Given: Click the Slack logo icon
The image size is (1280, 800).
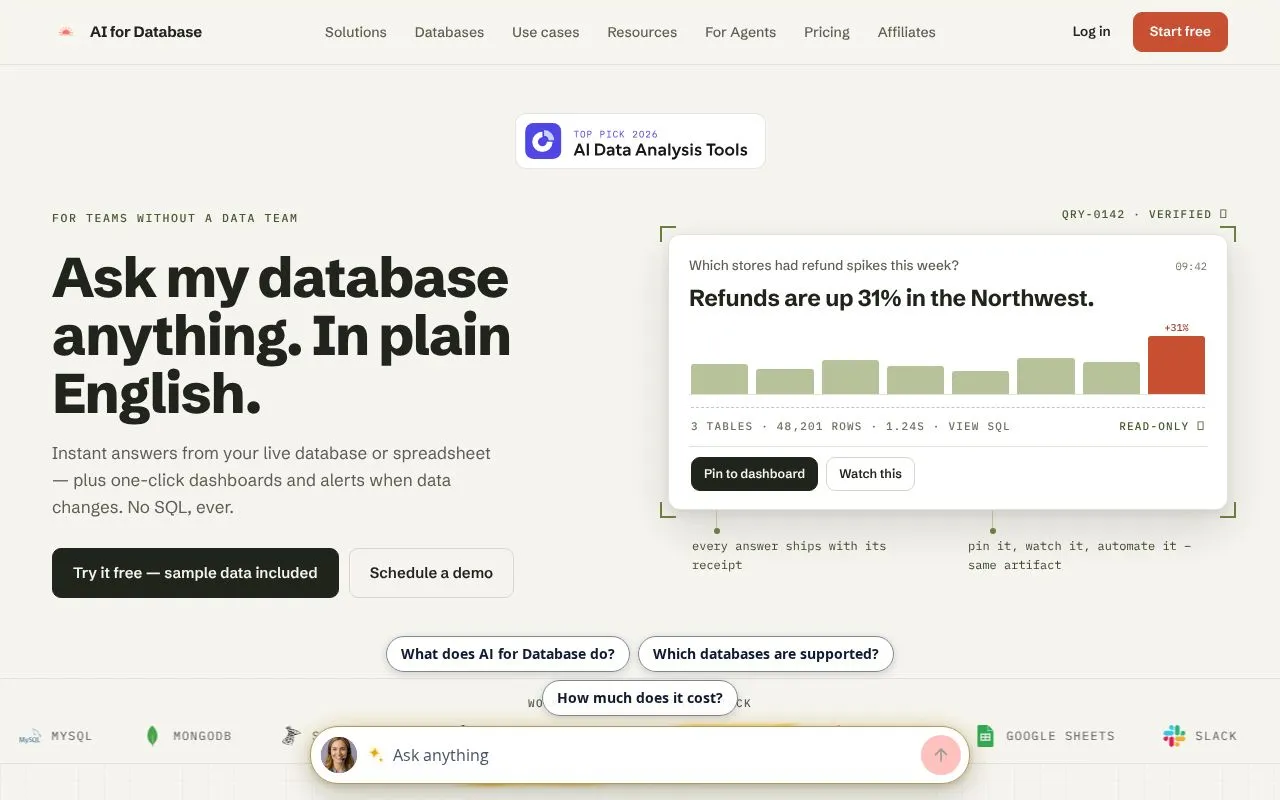Looking at the screenshot, I should pyautogui.click(x=1174, y=736).
